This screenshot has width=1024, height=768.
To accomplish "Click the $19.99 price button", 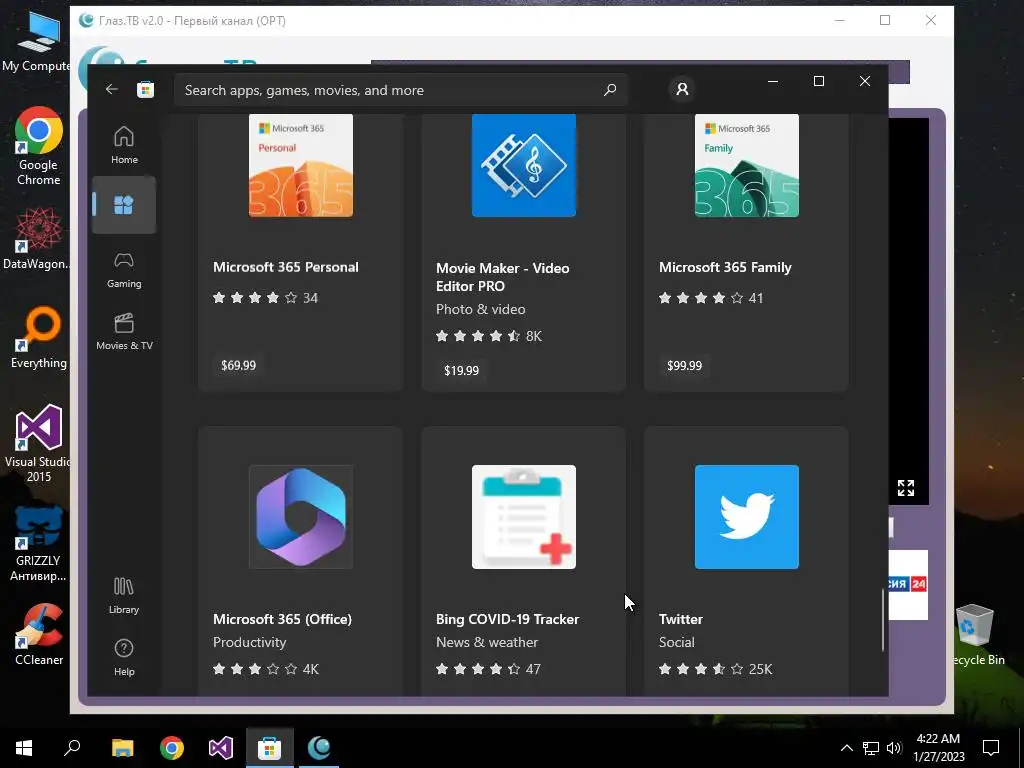I will pyautogui.click(x=461, y=370).
